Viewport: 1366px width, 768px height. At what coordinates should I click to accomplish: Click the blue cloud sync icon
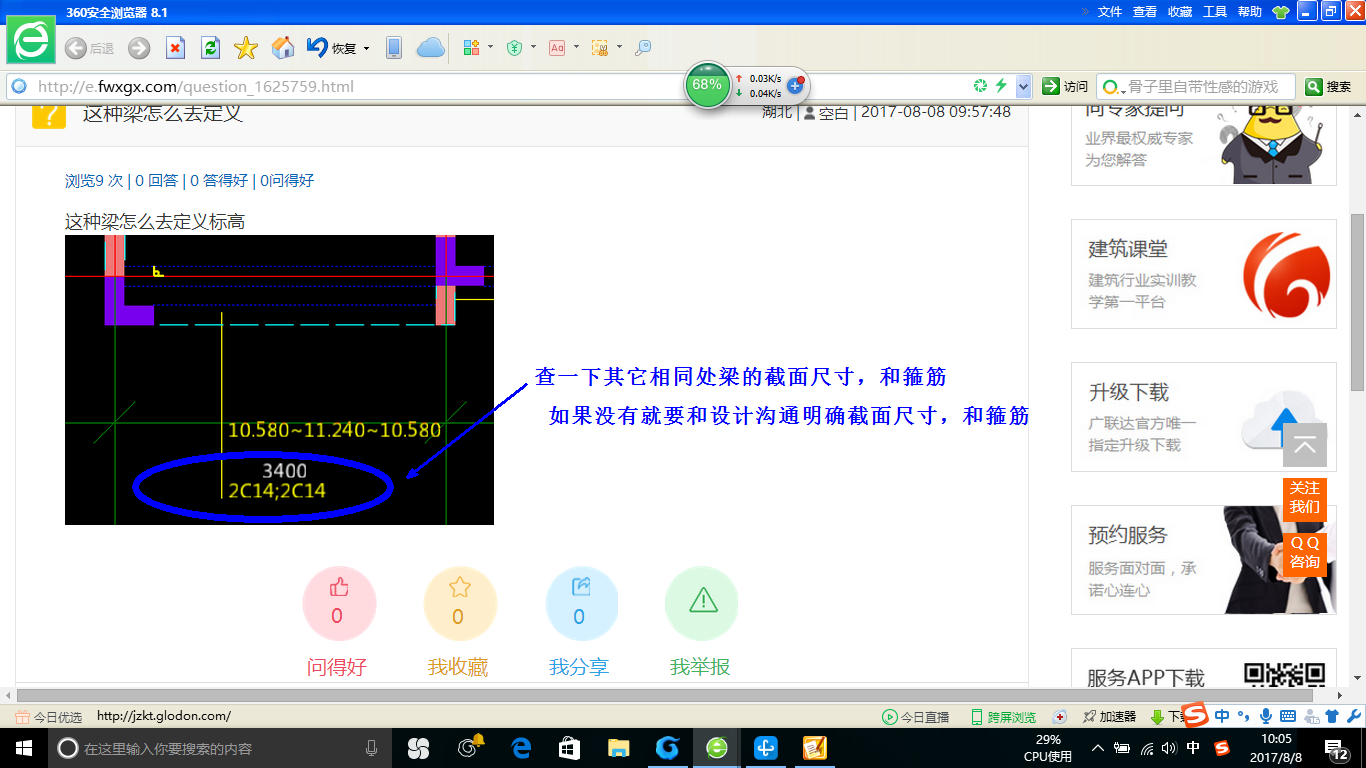[430, 48]
